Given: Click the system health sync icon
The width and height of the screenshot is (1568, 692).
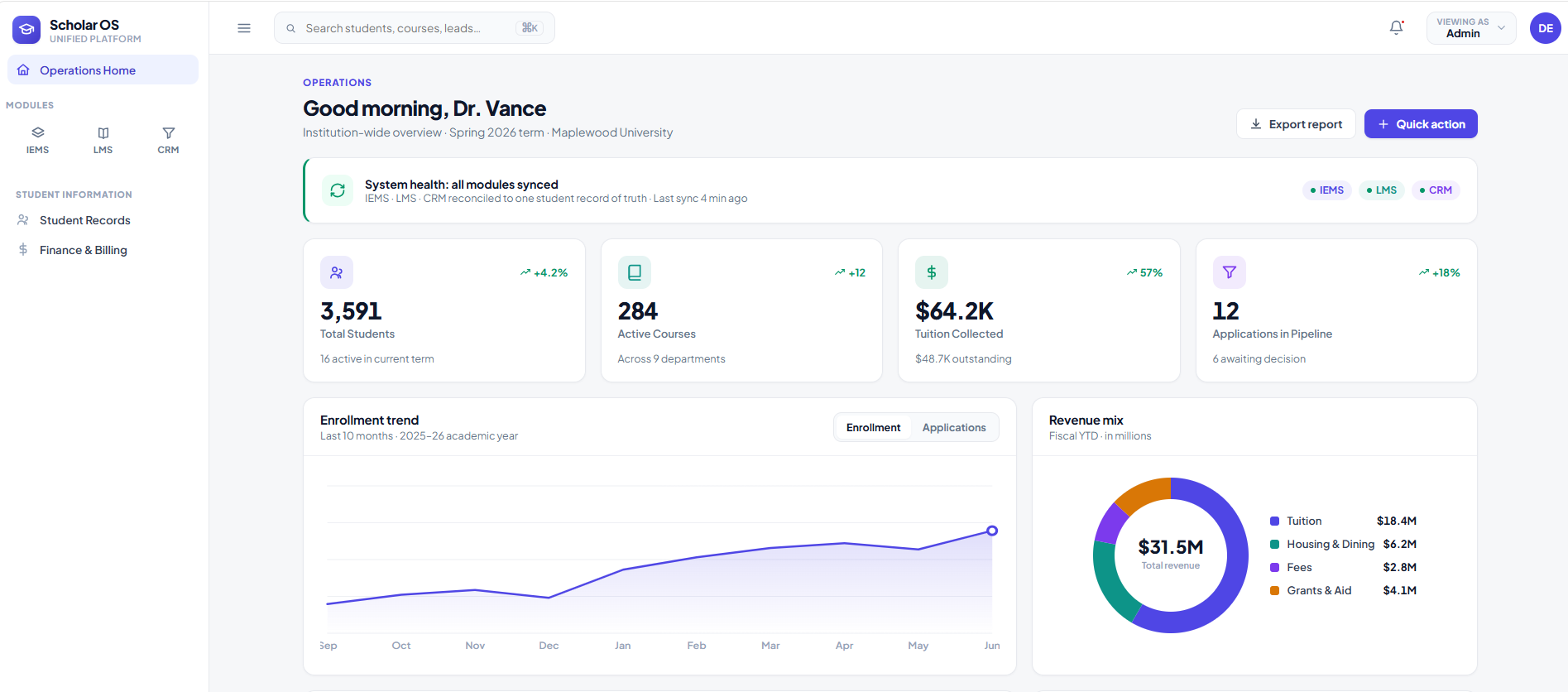Looking at the screenshot, I should (338, 190).
